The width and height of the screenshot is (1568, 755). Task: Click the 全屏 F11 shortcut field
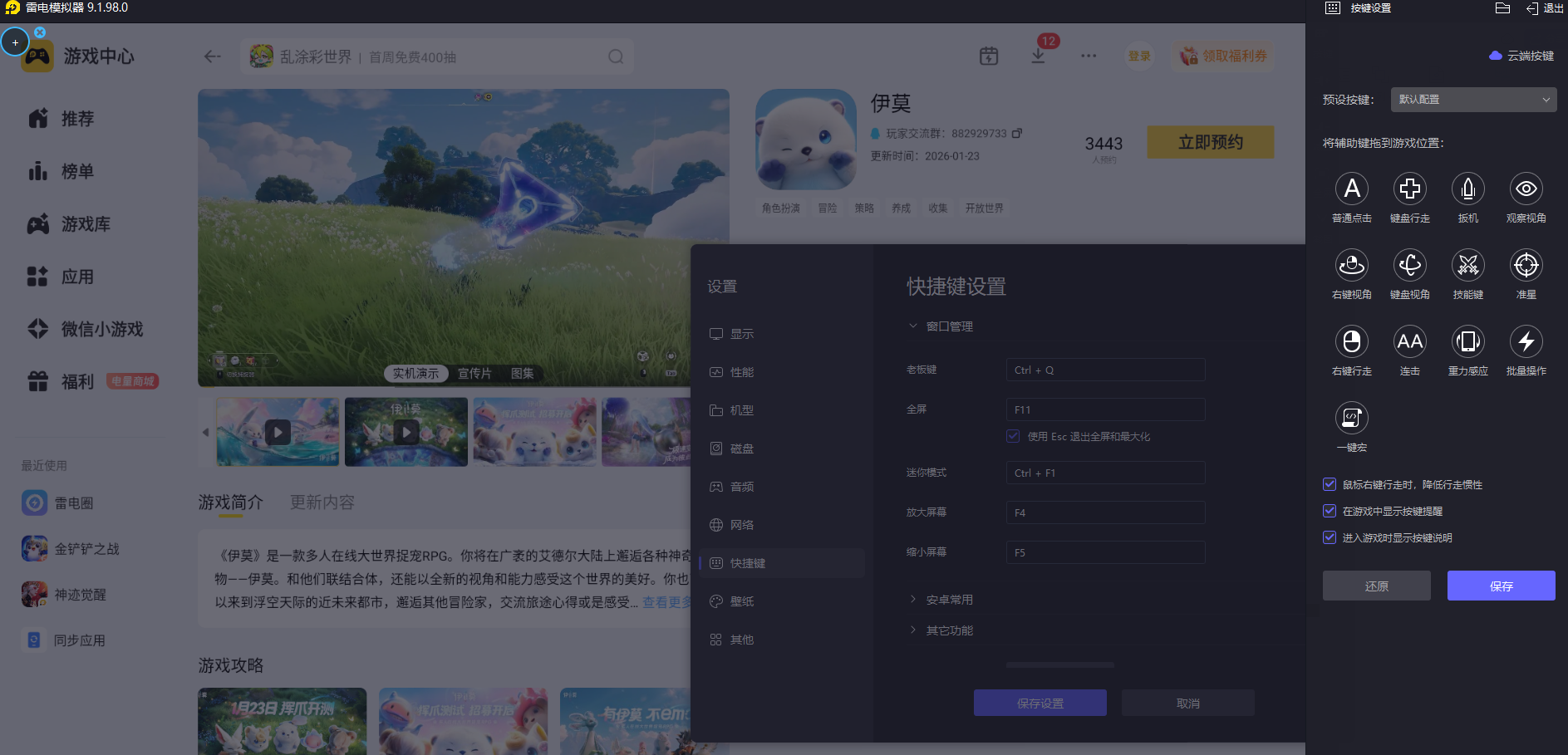click(x=1105, y=409)
